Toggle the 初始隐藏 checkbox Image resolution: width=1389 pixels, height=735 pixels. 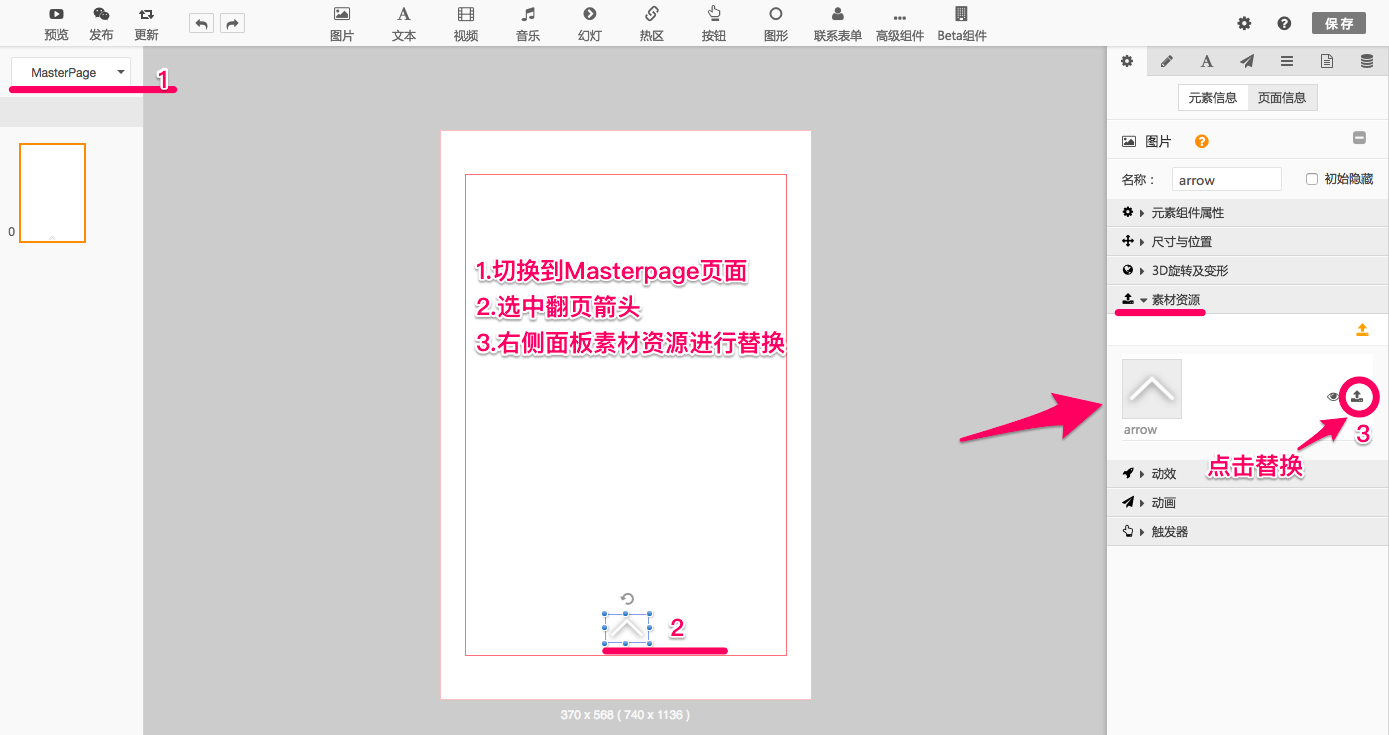coord(1312,179)
